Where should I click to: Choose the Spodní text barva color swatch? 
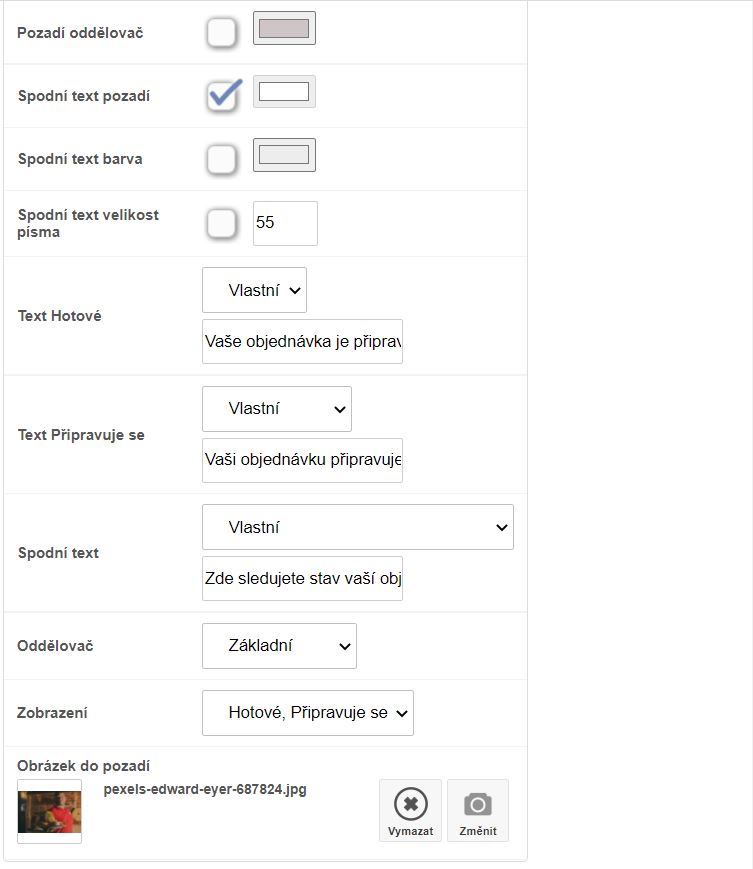tap(284, 155)
